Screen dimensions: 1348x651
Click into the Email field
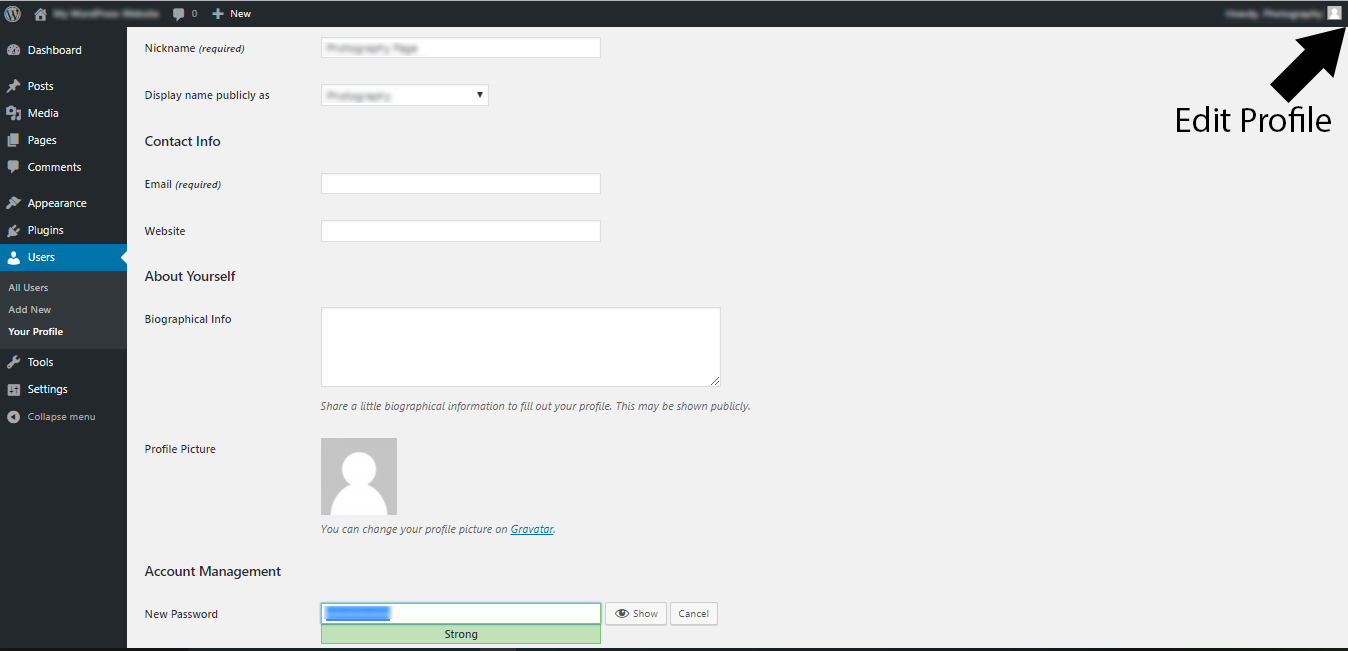461,184
